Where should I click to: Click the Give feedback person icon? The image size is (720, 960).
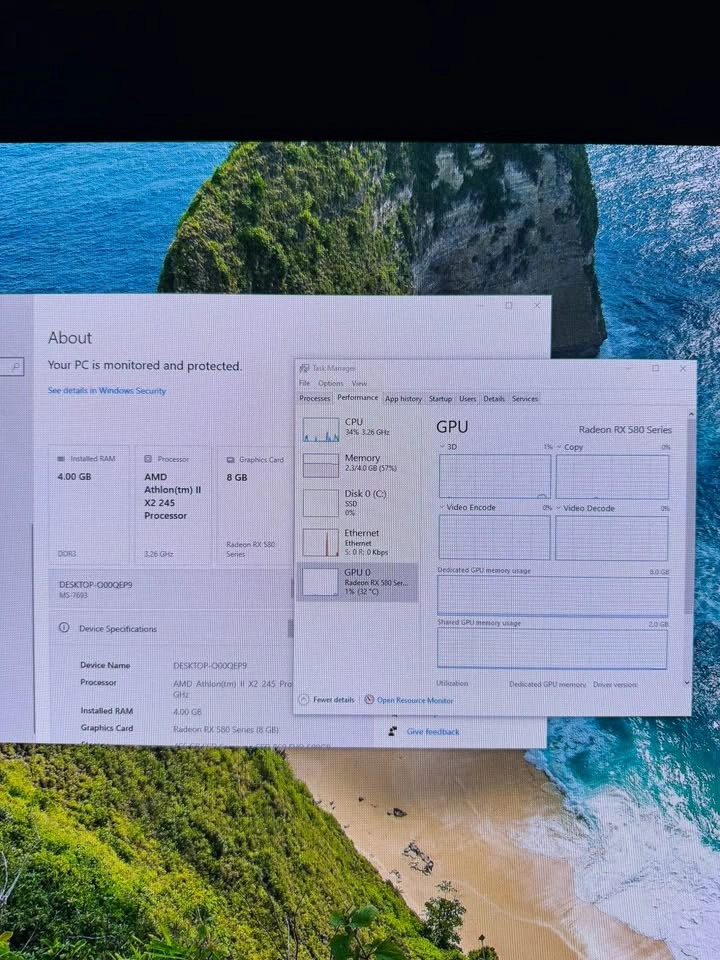[x=393, y=731]
